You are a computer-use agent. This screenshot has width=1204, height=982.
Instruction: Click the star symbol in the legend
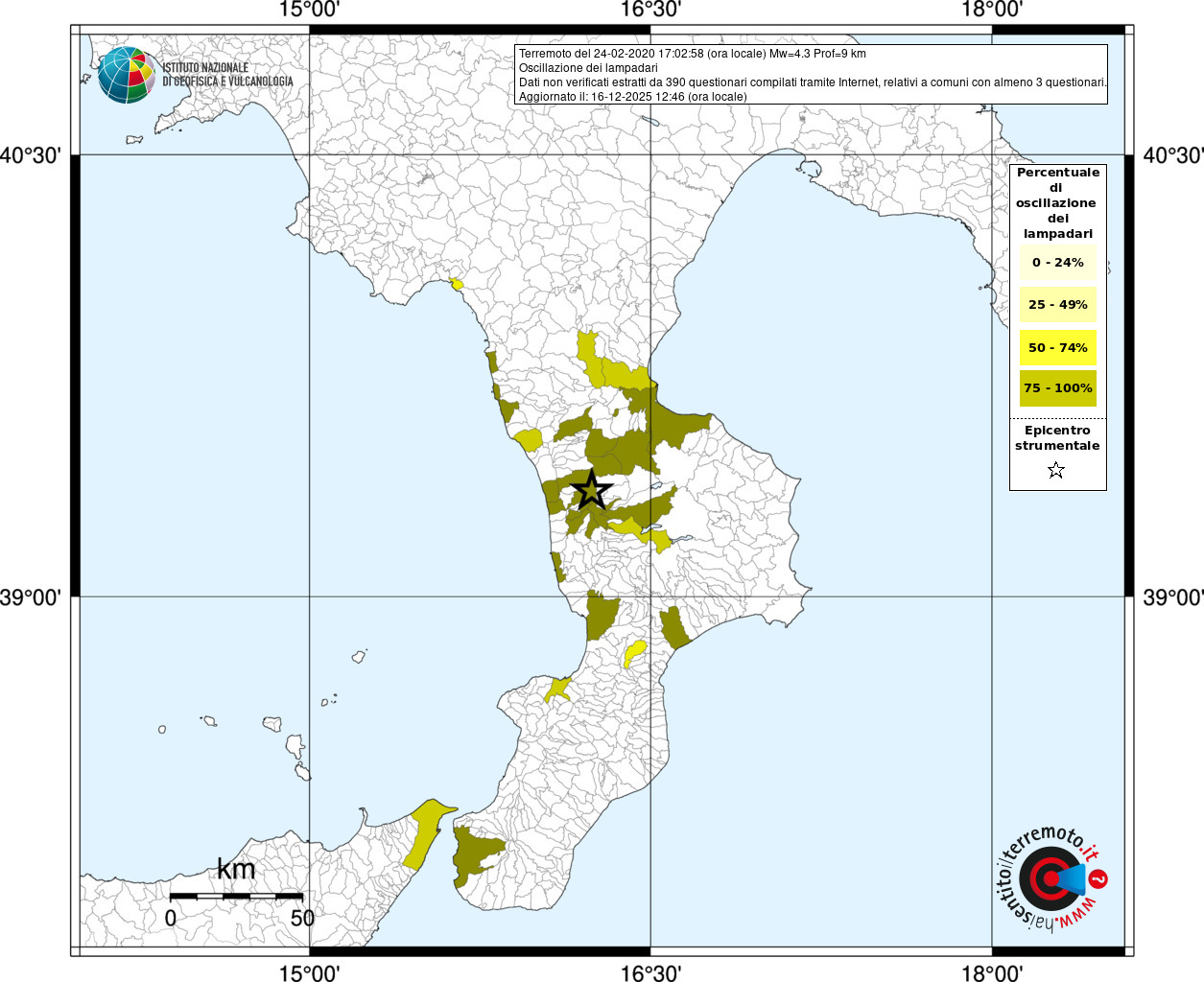pyautogui.click(x=1056, y=470)
